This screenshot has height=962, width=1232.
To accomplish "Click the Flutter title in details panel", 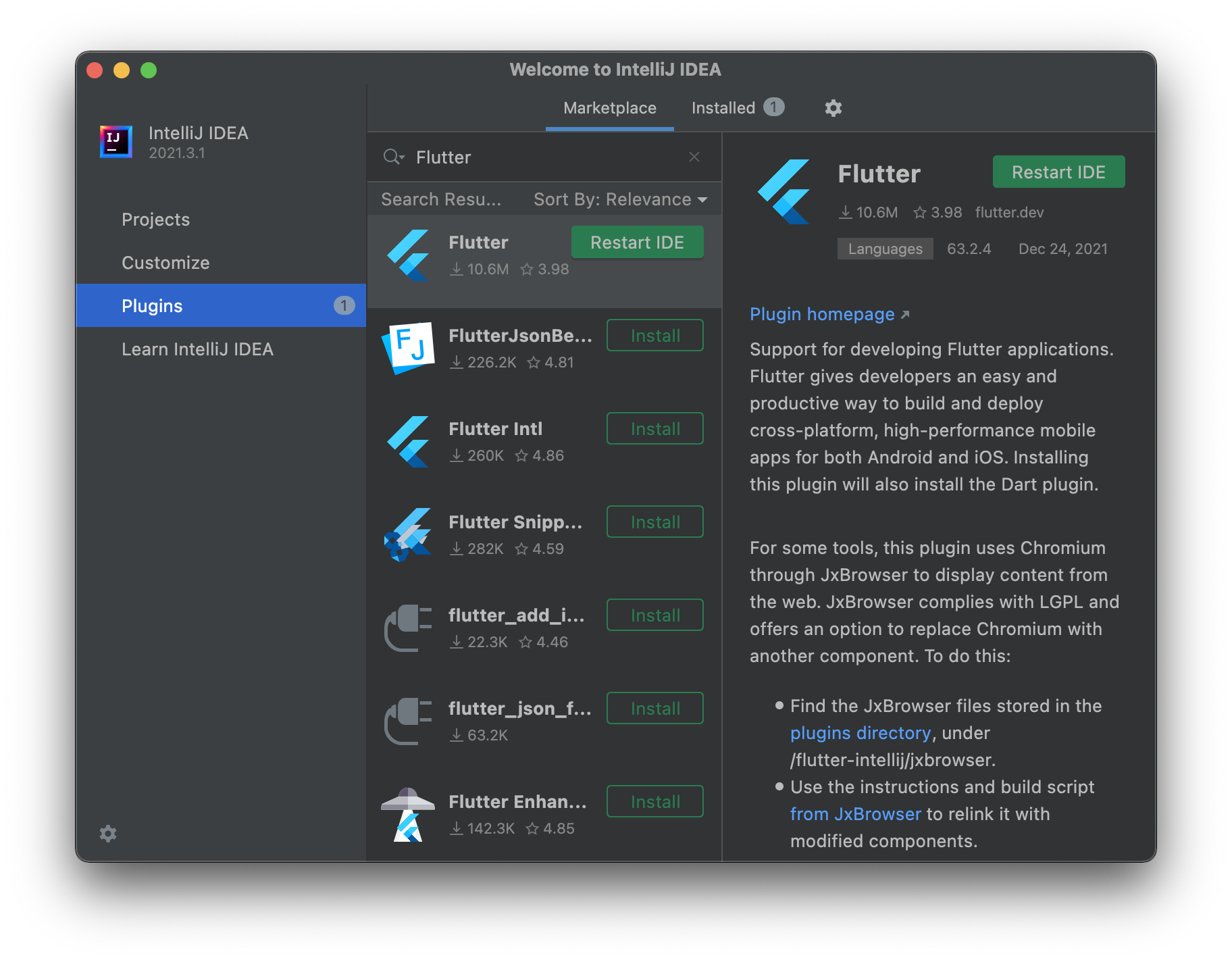I will click(x=879, y=174).
